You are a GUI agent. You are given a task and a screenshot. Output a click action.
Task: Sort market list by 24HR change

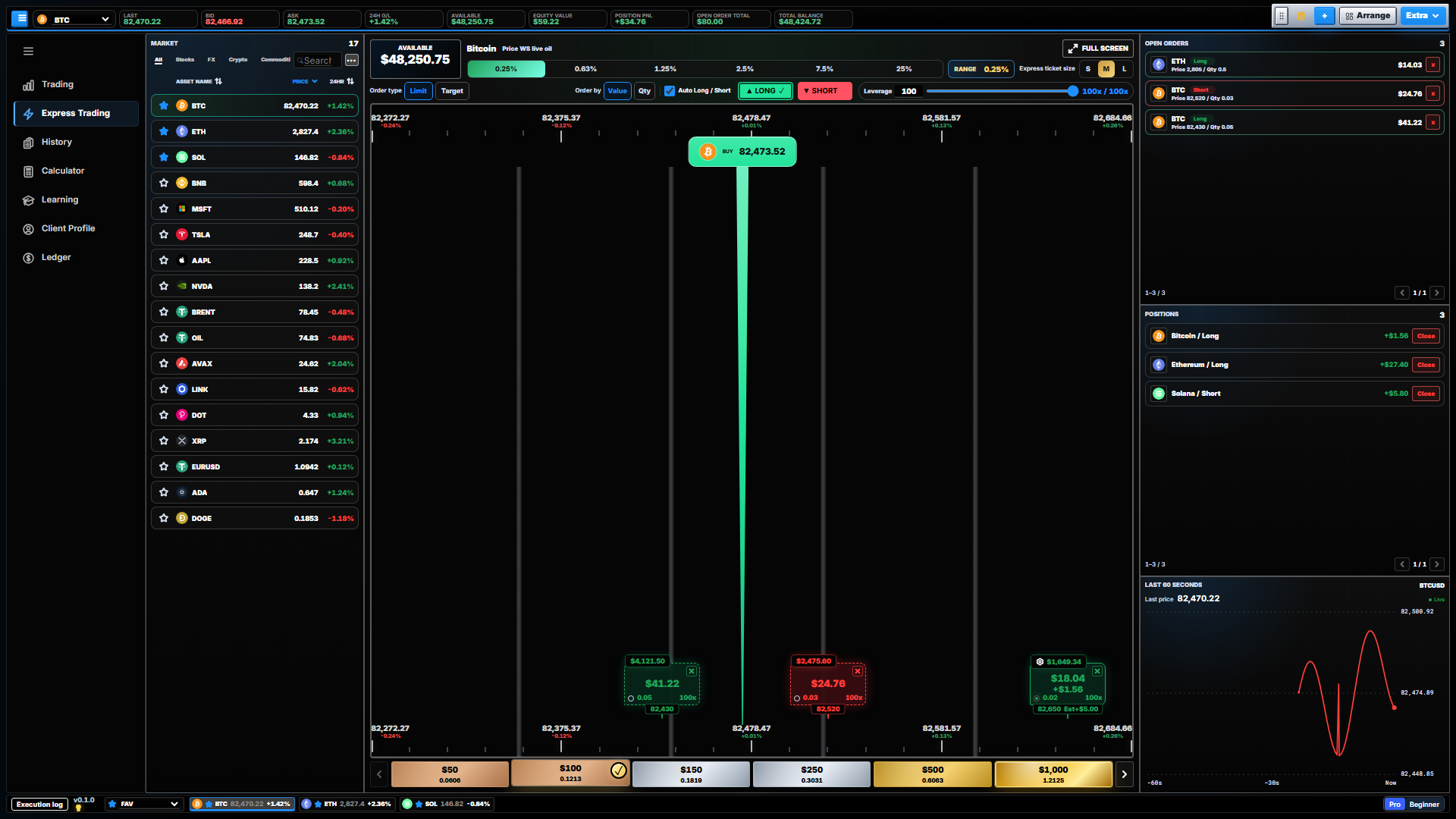[x=341, y=81]
